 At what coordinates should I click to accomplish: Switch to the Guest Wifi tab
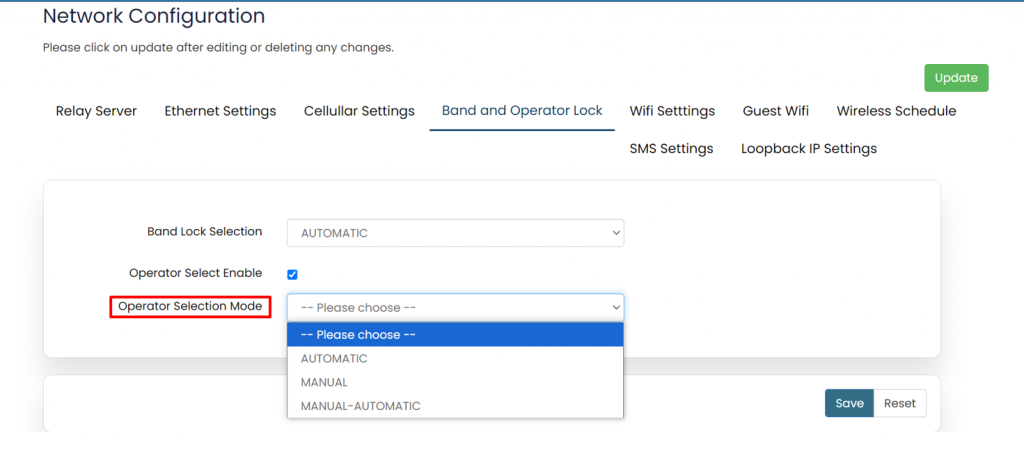point(775,111)
